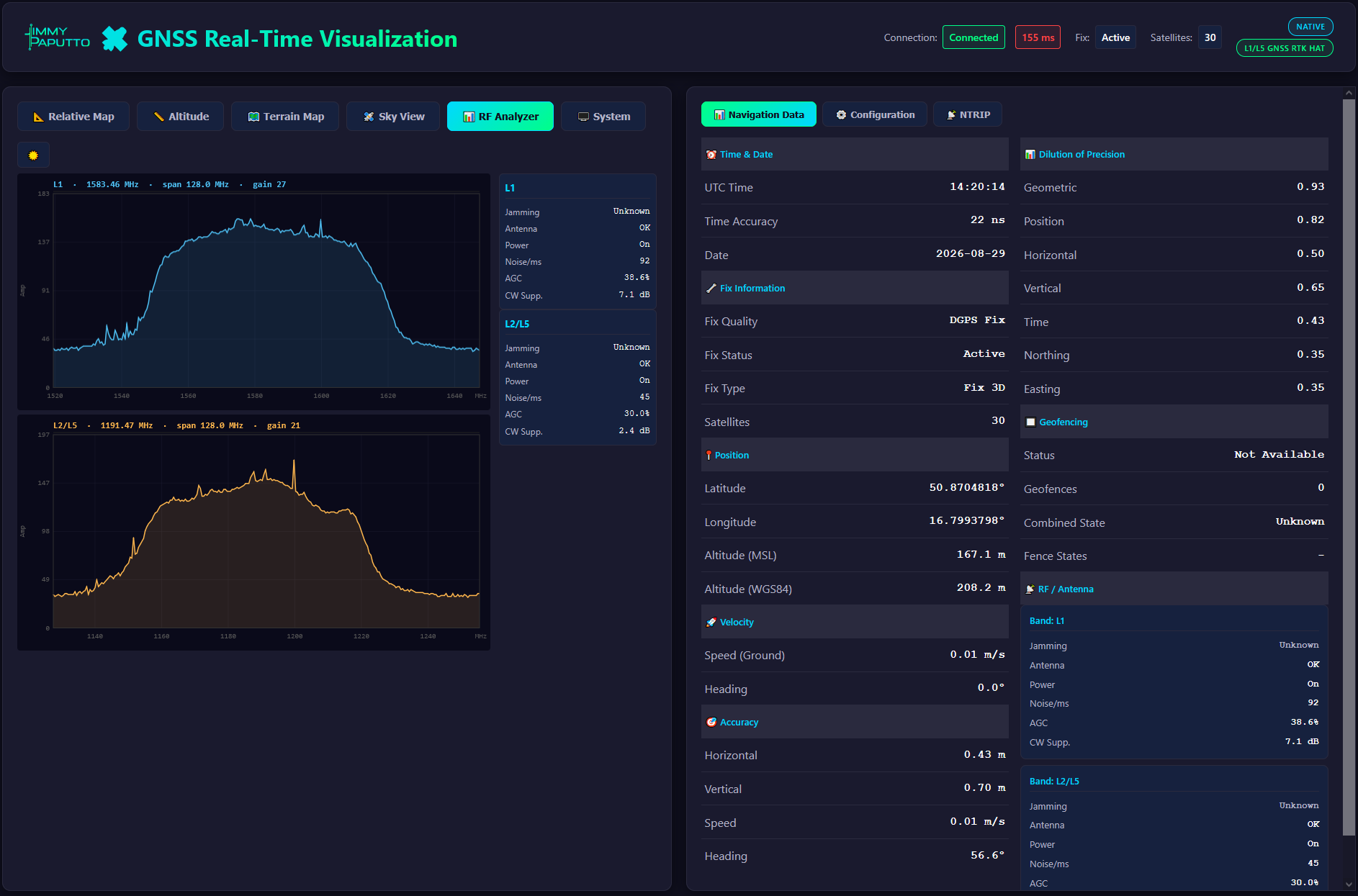1358x896 pixels.
Task: Switch to Sky View tab
Action: (x=393, y=117)
